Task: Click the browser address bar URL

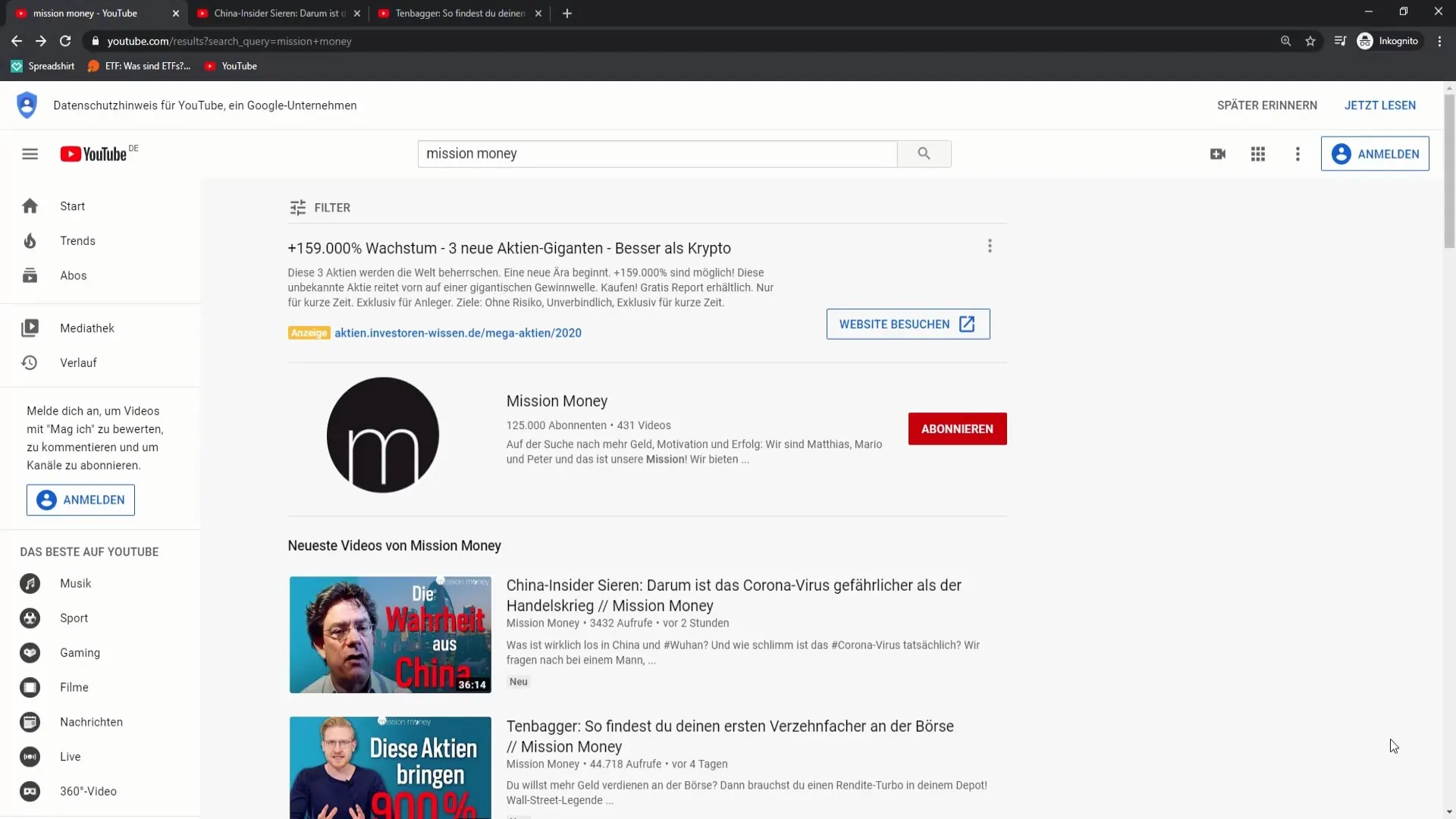Action: [x=229, y=41]
